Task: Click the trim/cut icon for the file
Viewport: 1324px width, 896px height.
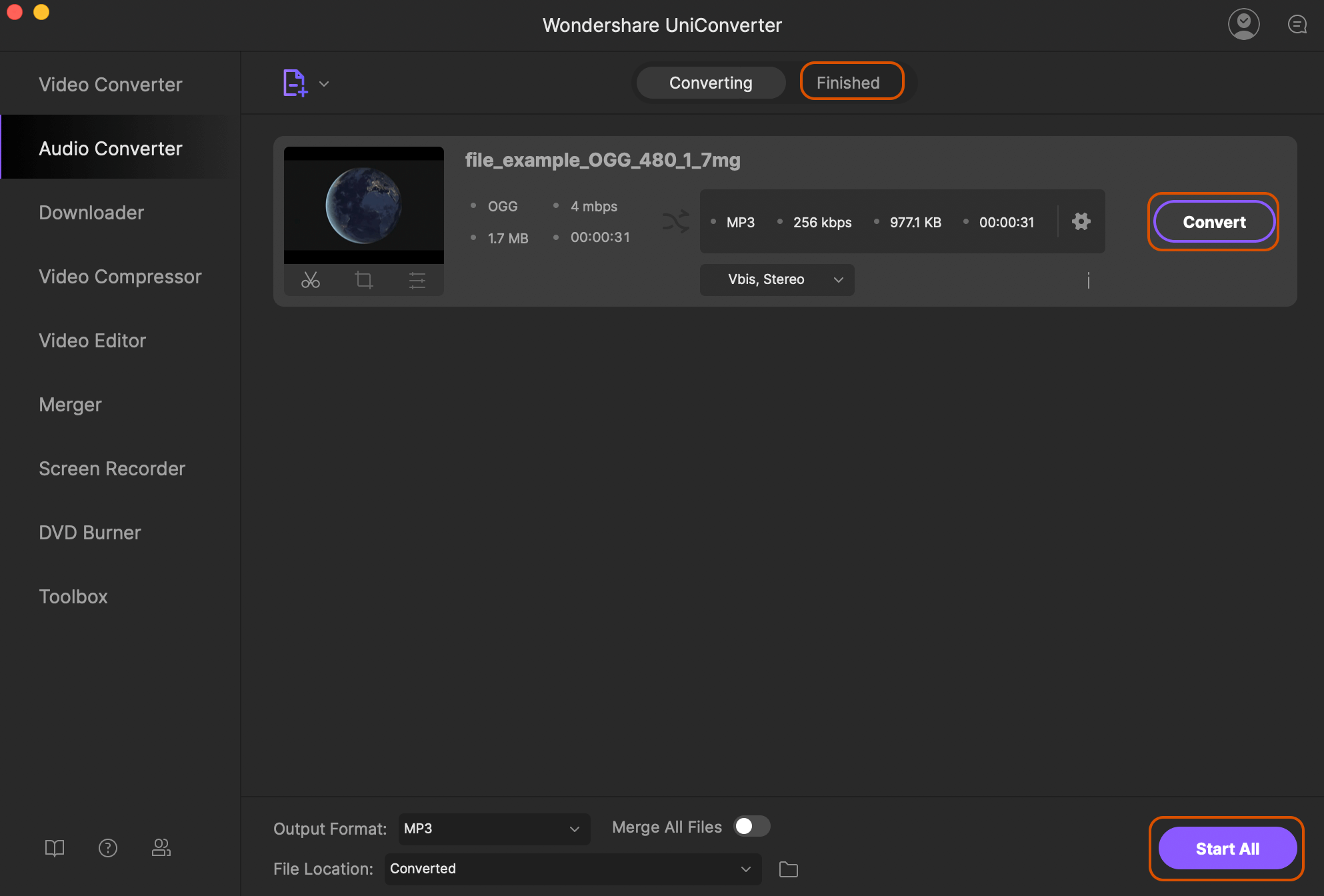Action: (310, 279)
